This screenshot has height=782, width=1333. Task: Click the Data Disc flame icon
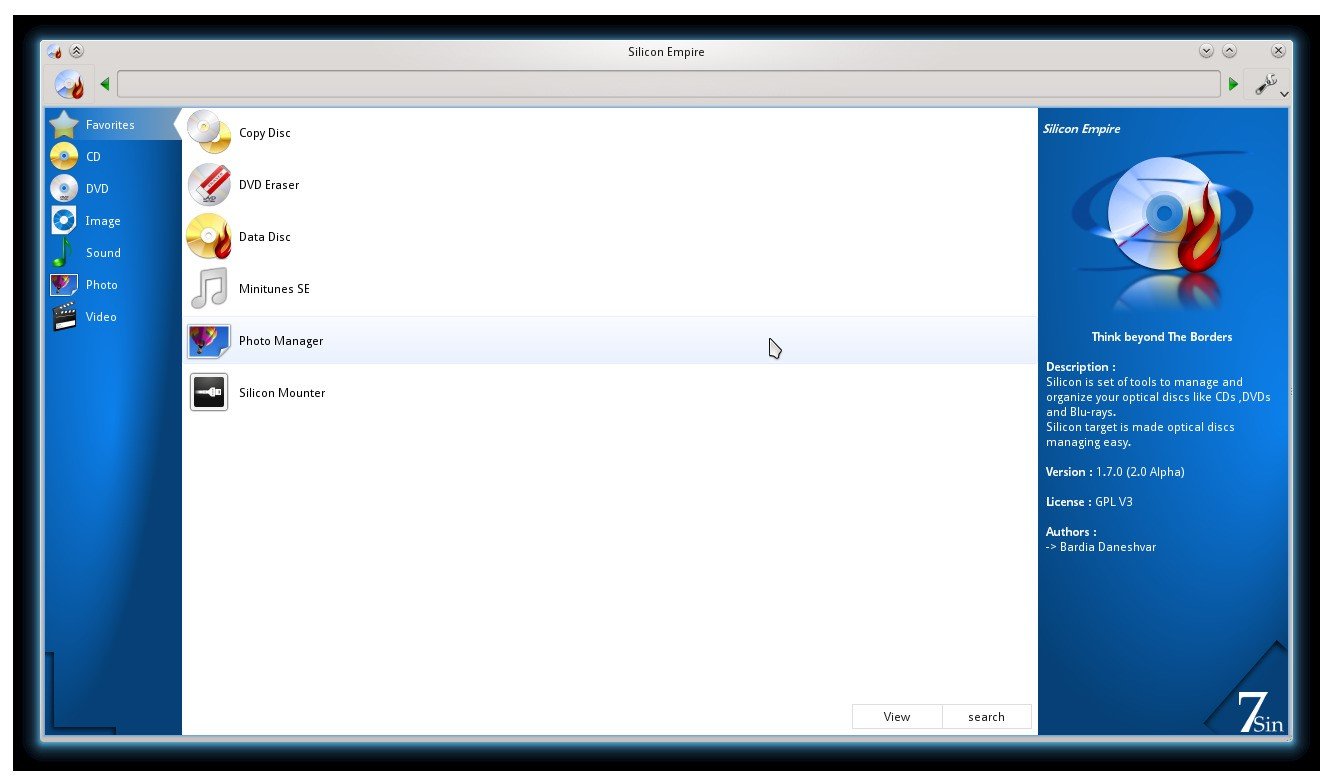209,237
